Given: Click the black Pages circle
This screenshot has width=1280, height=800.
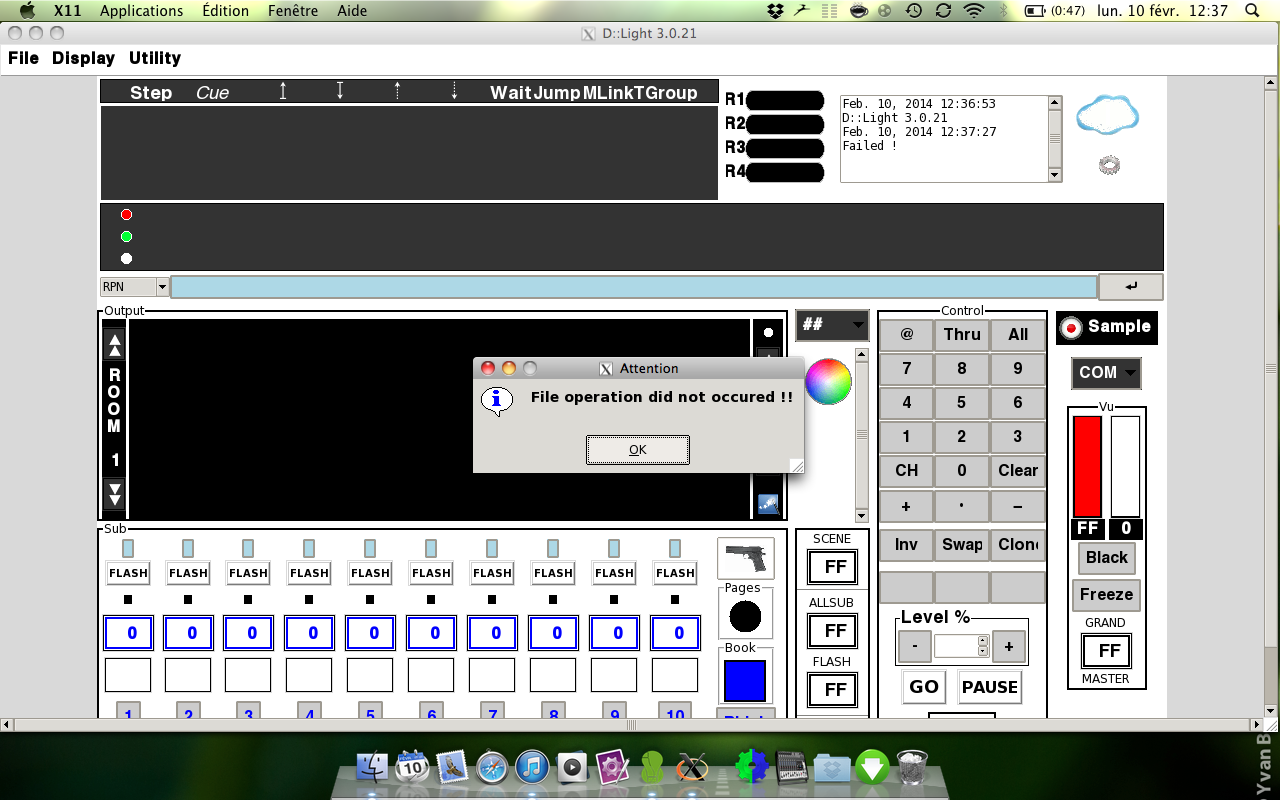Looking at the screenshot, I should pos(745,616).
